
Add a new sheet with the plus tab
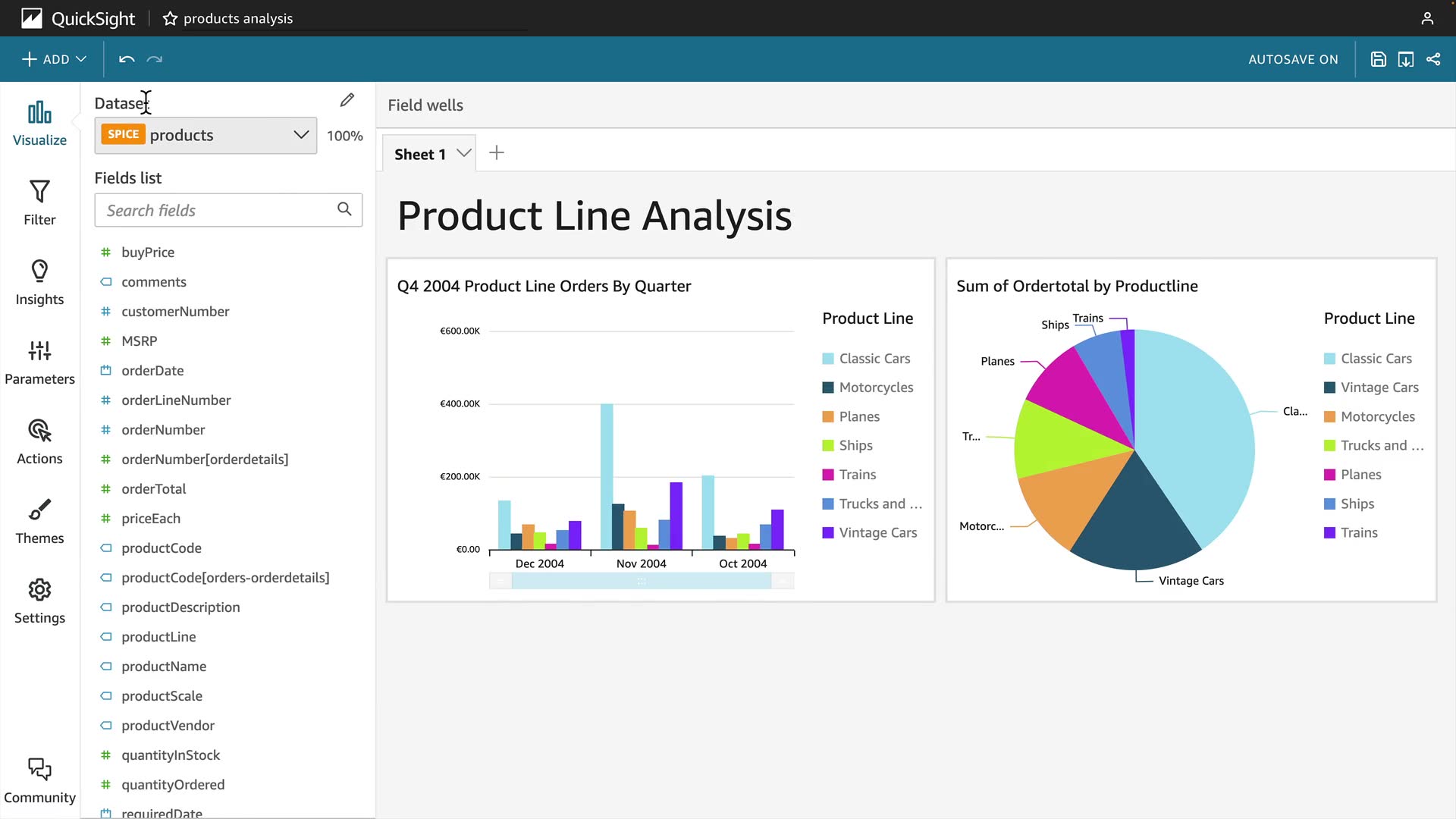coord(497,153)
